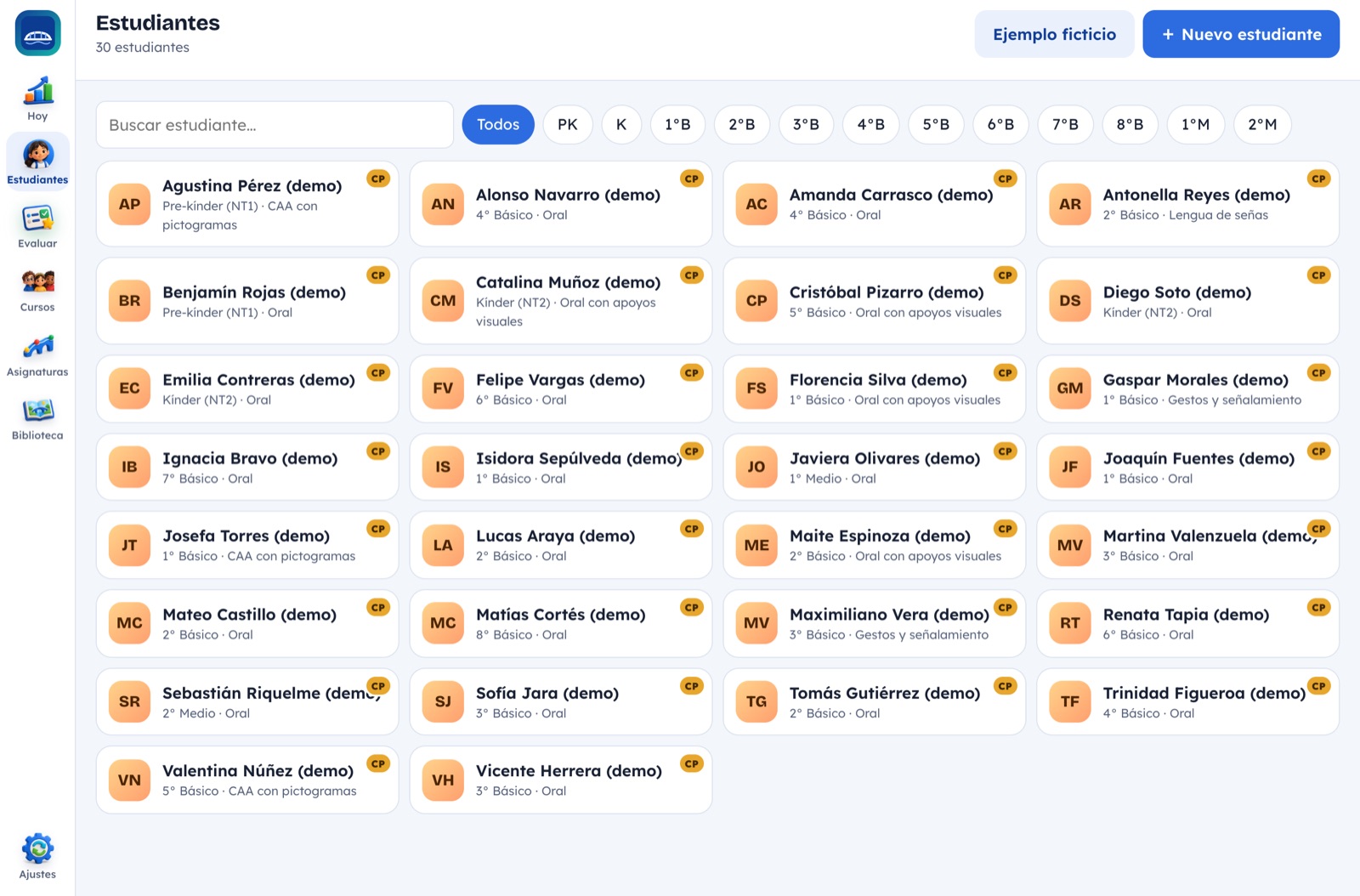Image resolution: width=1360 pixels, height=896 pixels.
Task: Show only 2°B students
Action: coord(742,125)
